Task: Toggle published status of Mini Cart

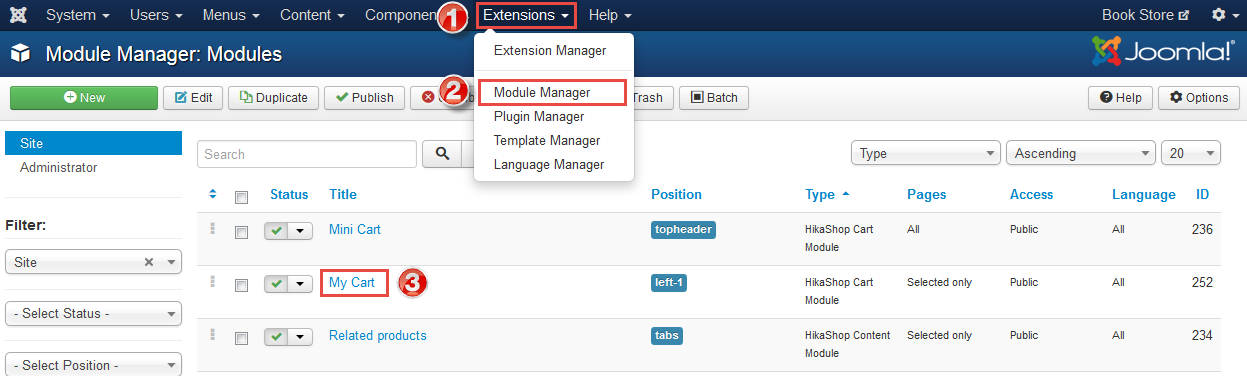Action: [276, 231]
